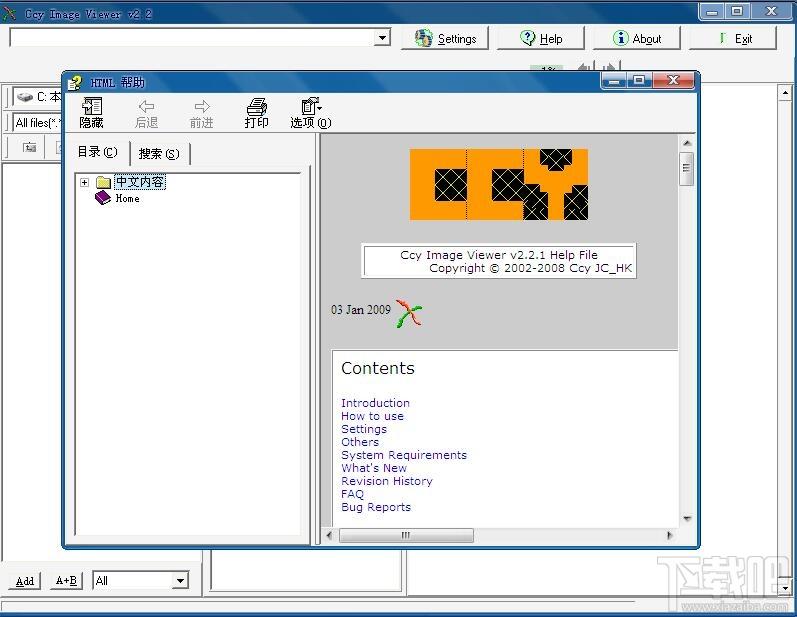This screenshot has height=617, width=797.
Task: Click the Ccy orange logo image
Action: tap(499, 184)
